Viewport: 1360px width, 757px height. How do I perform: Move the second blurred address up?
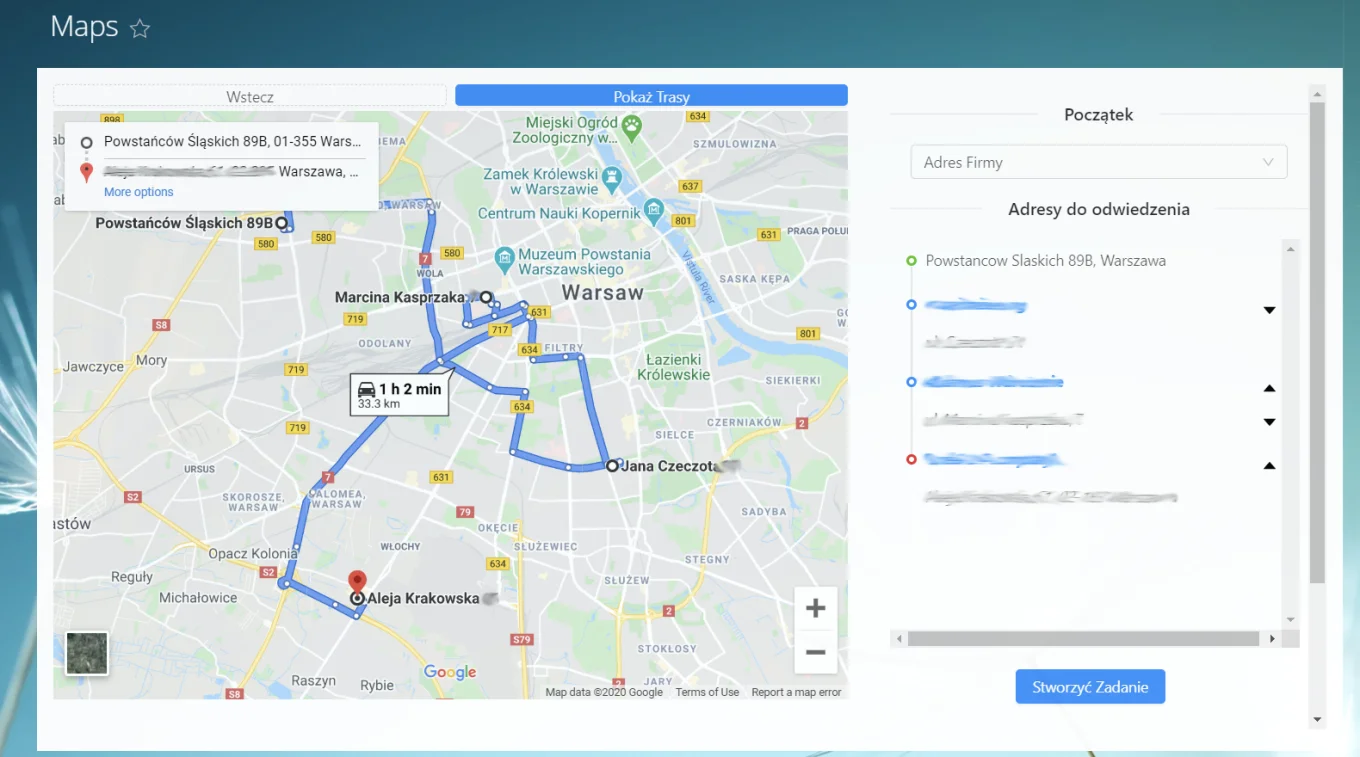coord(1269,388)
